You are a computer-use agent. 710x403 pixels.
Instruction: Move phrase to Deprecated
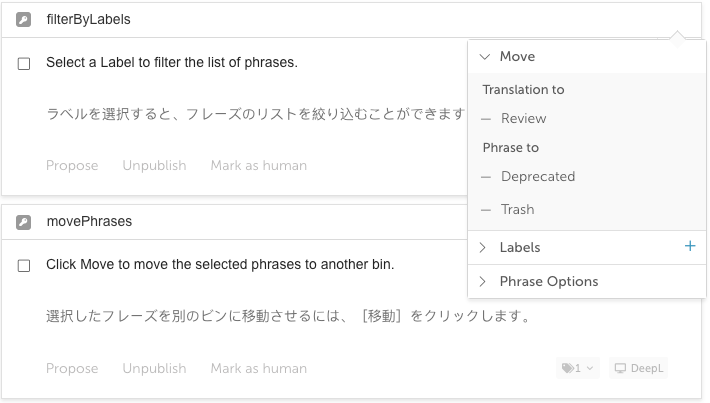pyautogui.click(x=538, y=177)
